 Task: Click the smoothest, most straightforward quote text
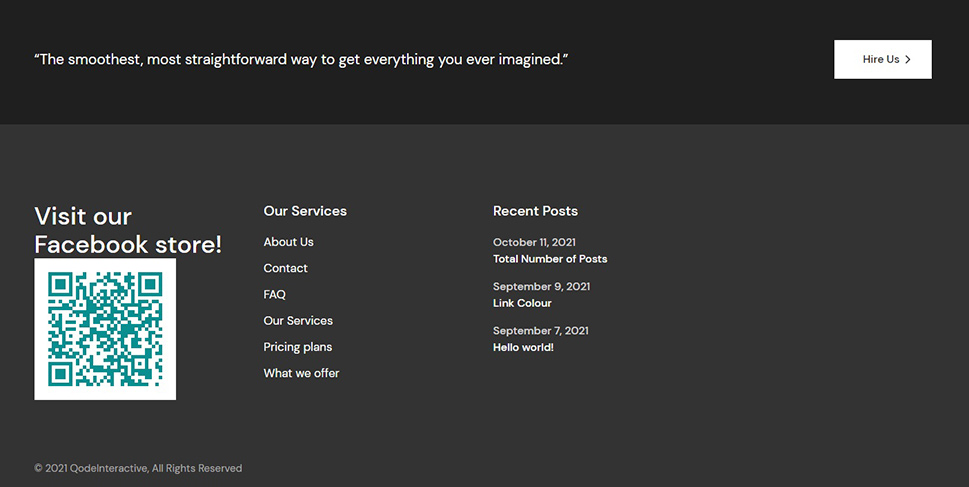tap(302, 59)
